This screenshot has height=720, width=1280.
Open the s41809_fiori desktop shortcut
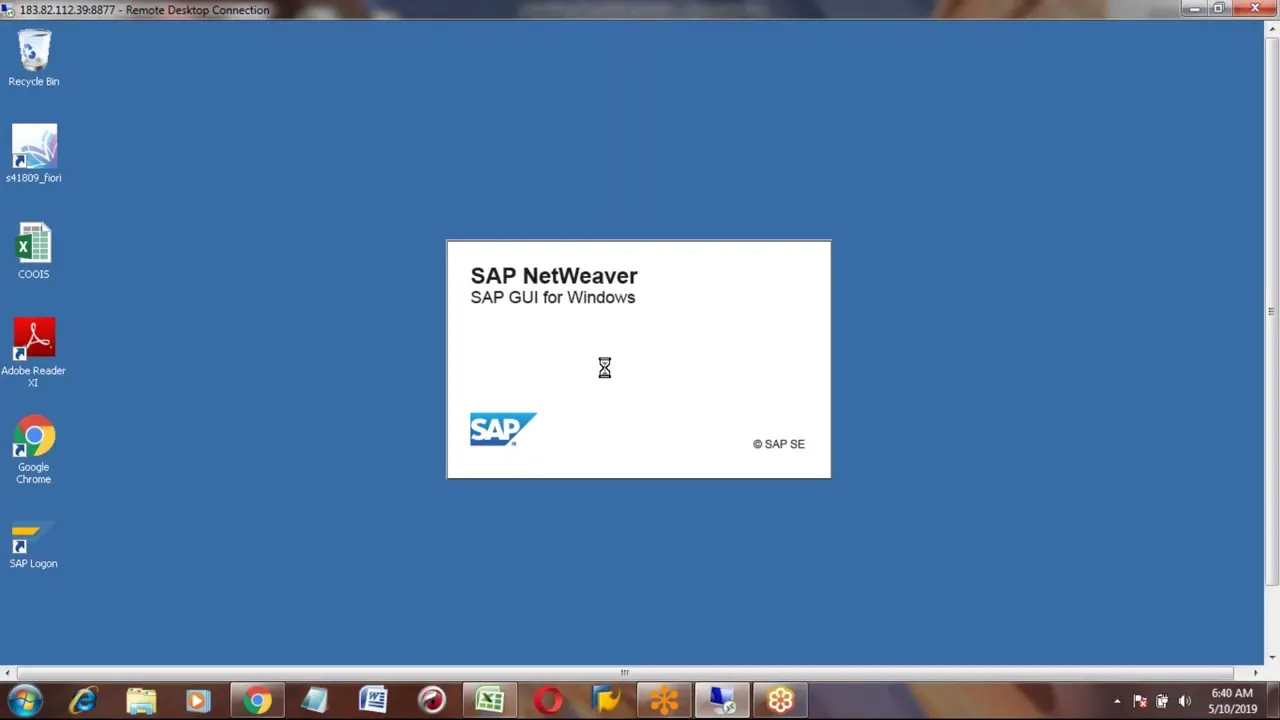click(34, 154)
